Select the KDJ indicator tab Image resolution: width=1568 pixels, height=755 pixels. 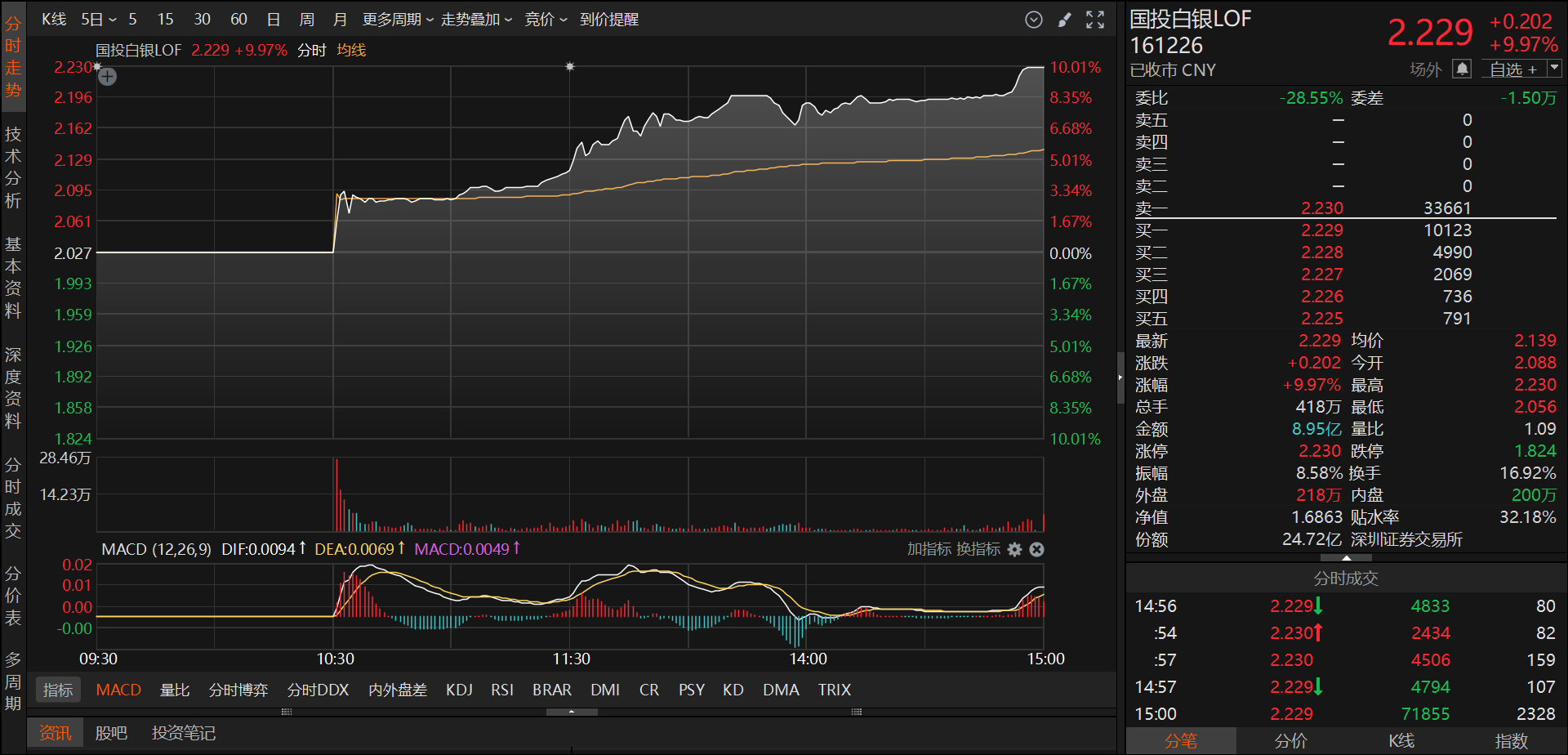point(459,690)
